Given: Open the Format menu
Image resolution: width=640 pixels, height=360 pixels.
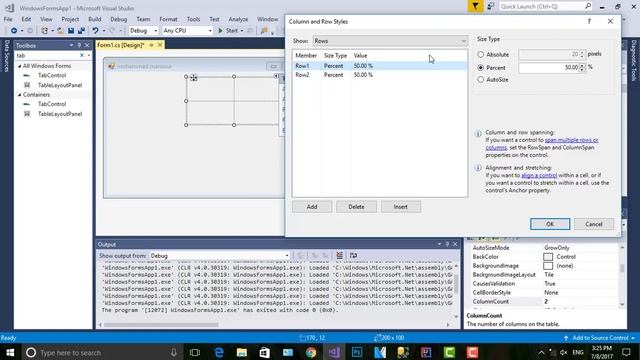Looking at the screenshot, I should [168, 19].
